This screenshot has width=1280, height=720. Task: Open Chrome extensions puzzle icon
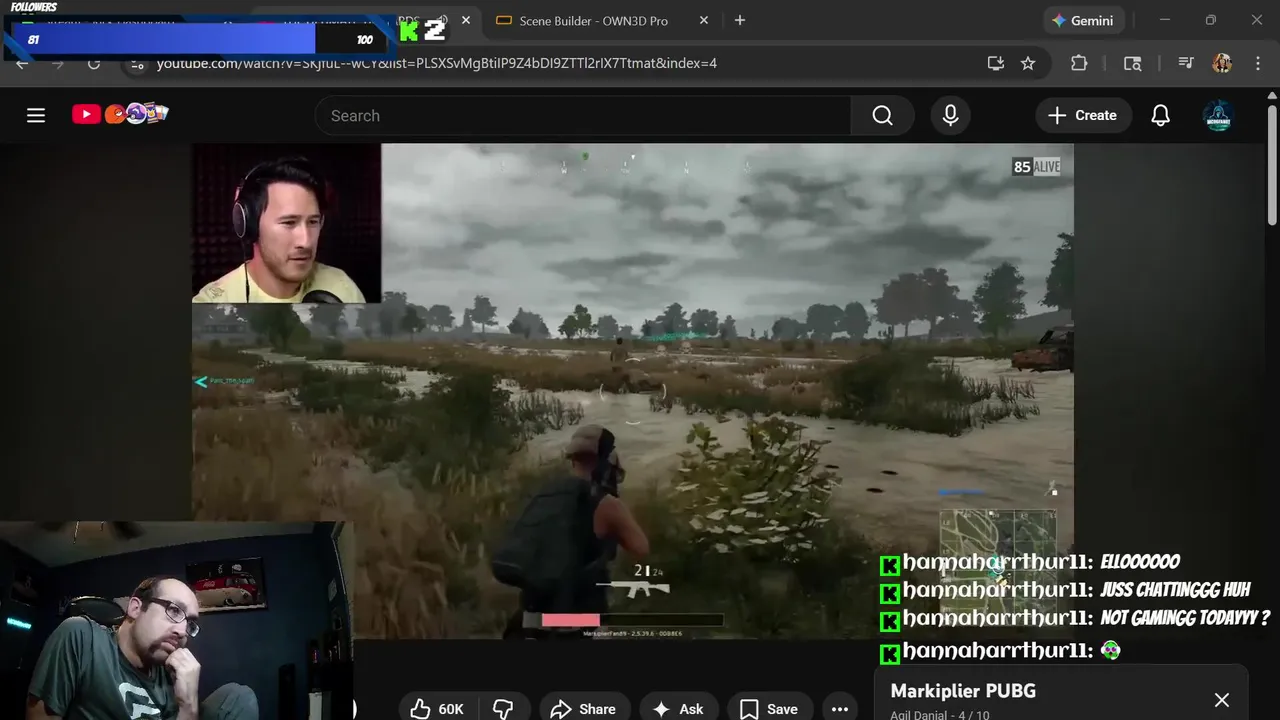tap(1079, 63)
